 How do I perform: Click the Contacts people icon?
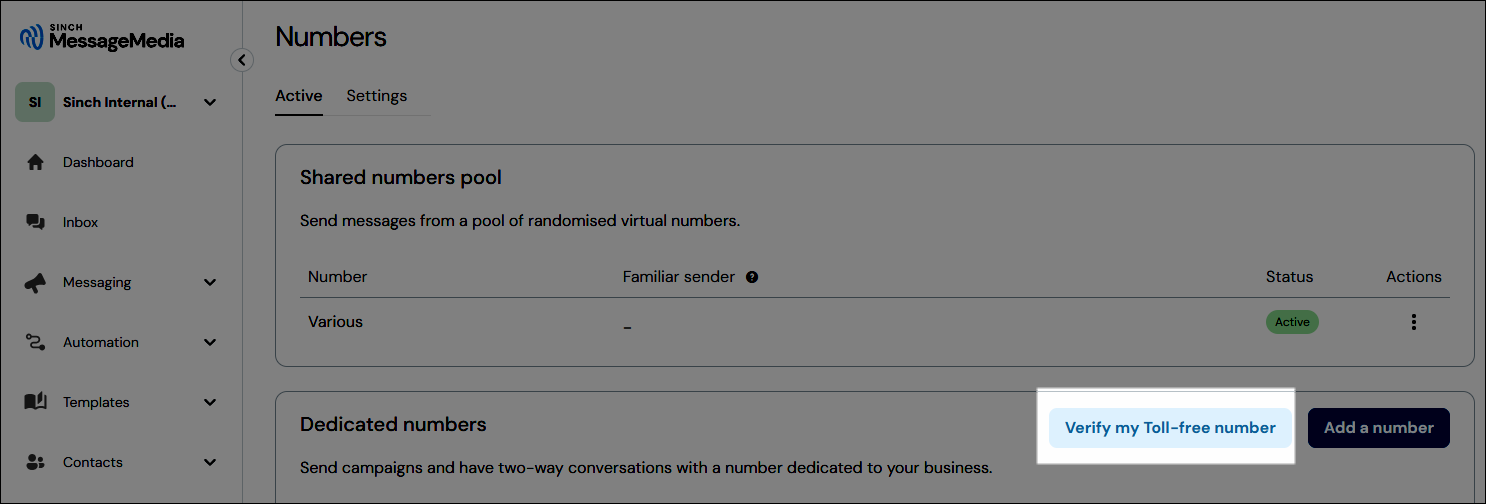coord(36,462)
